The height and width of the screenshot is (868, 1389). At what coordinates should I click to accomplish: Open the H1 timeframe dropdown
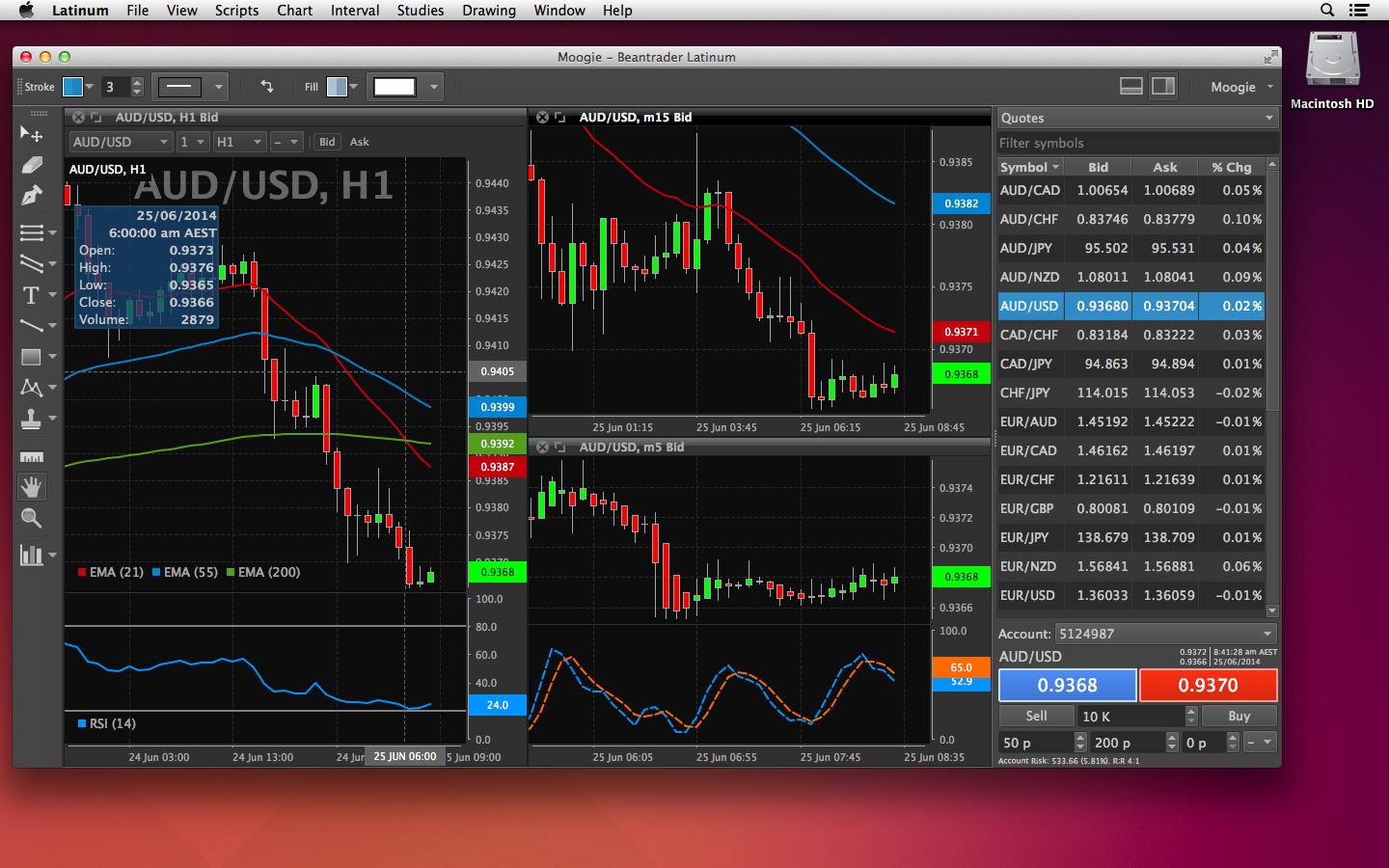click(x=239, y=142)
